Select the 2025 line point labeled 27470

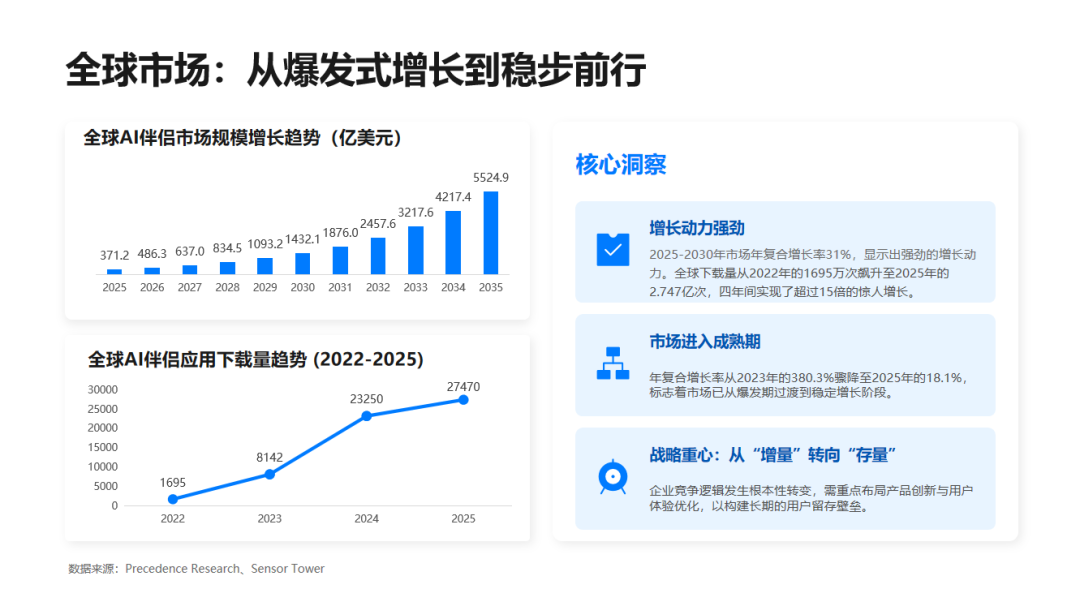click(464, 399)
